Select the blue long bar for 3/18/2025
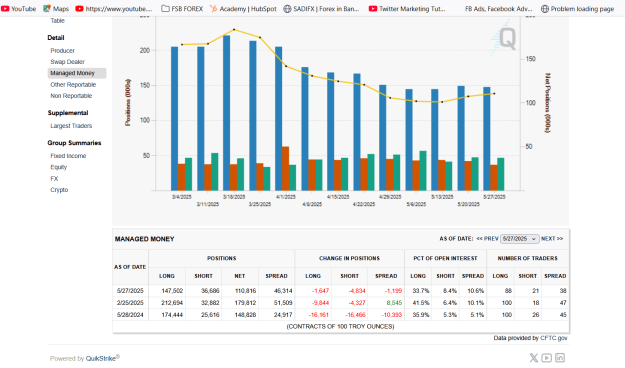The height and width of the screenshot is (368, 625). coord(226,113)
